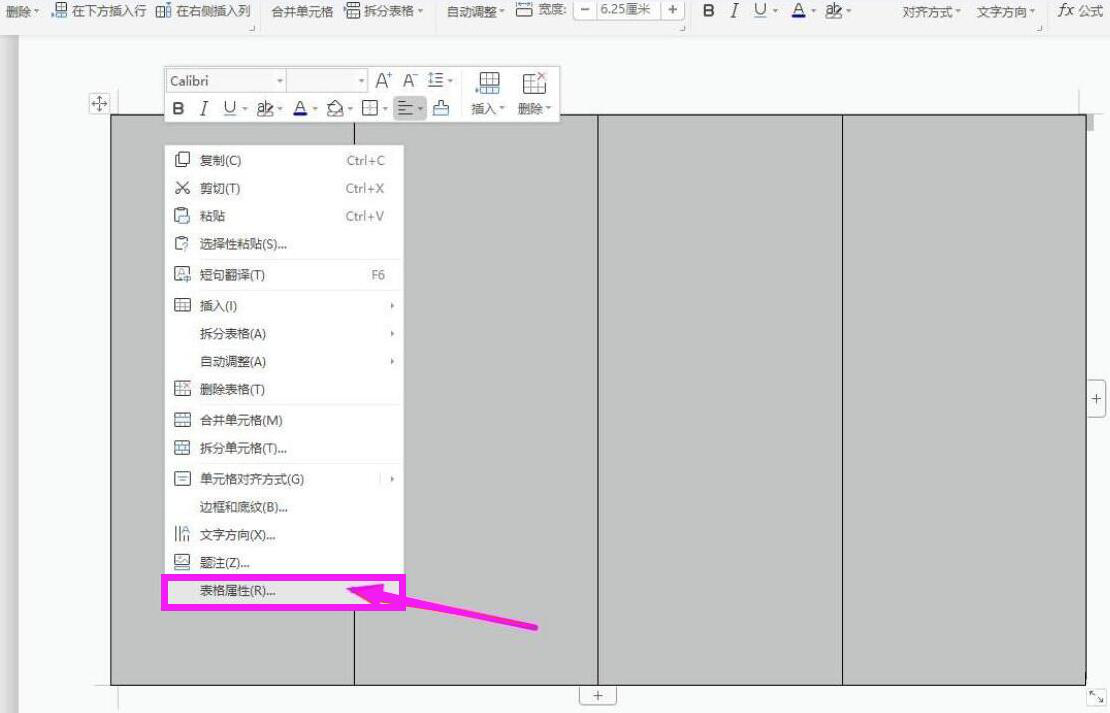
Task: Click Bold in the floating mini toolbar
Action: (178, 108)
